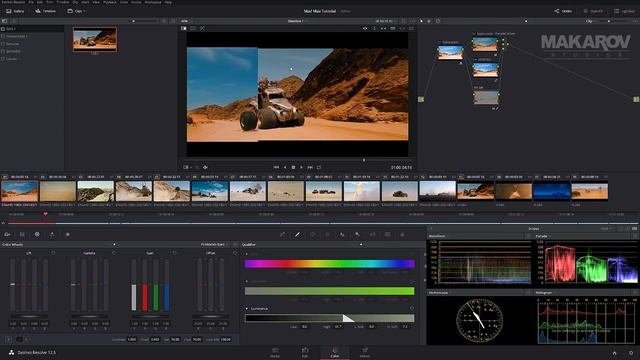Open the Waveform scope type dropdown
Screen dimensions: 640x360
[438, 236]
